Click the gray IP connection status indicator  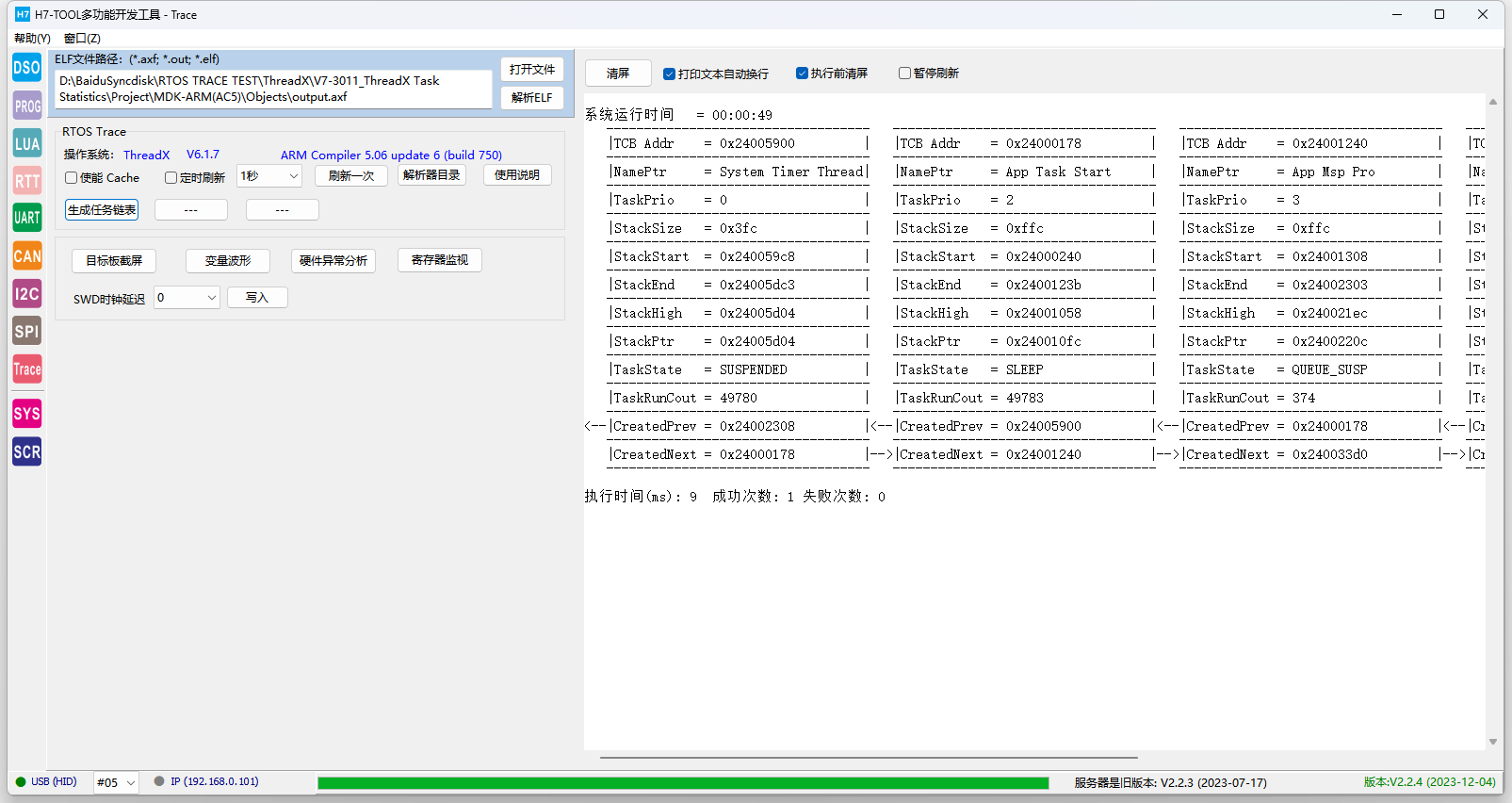click(159, 781)
